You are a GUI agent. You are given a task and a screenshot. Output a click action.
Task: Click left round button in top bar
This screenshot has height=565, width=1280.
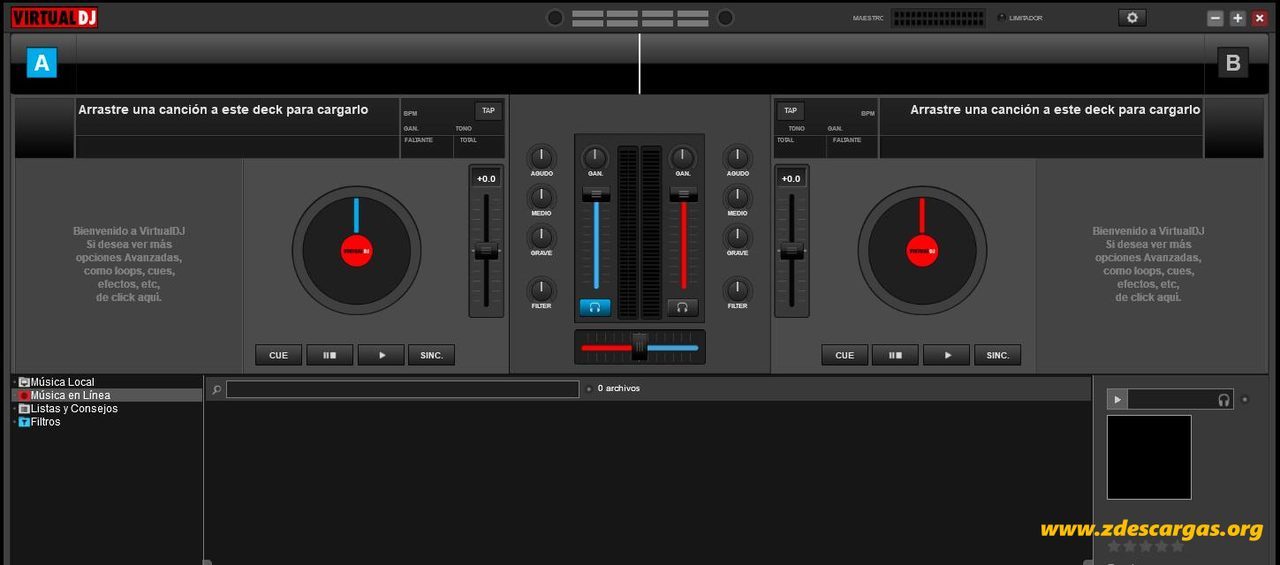point(555,18)
